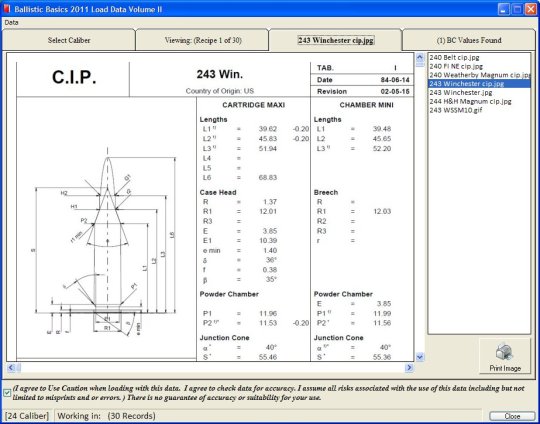This screenshot has height=424, width=540.
Task: Select 240 Weatherby Magnum cip.jpg entry
Action: tap(479, 75)
